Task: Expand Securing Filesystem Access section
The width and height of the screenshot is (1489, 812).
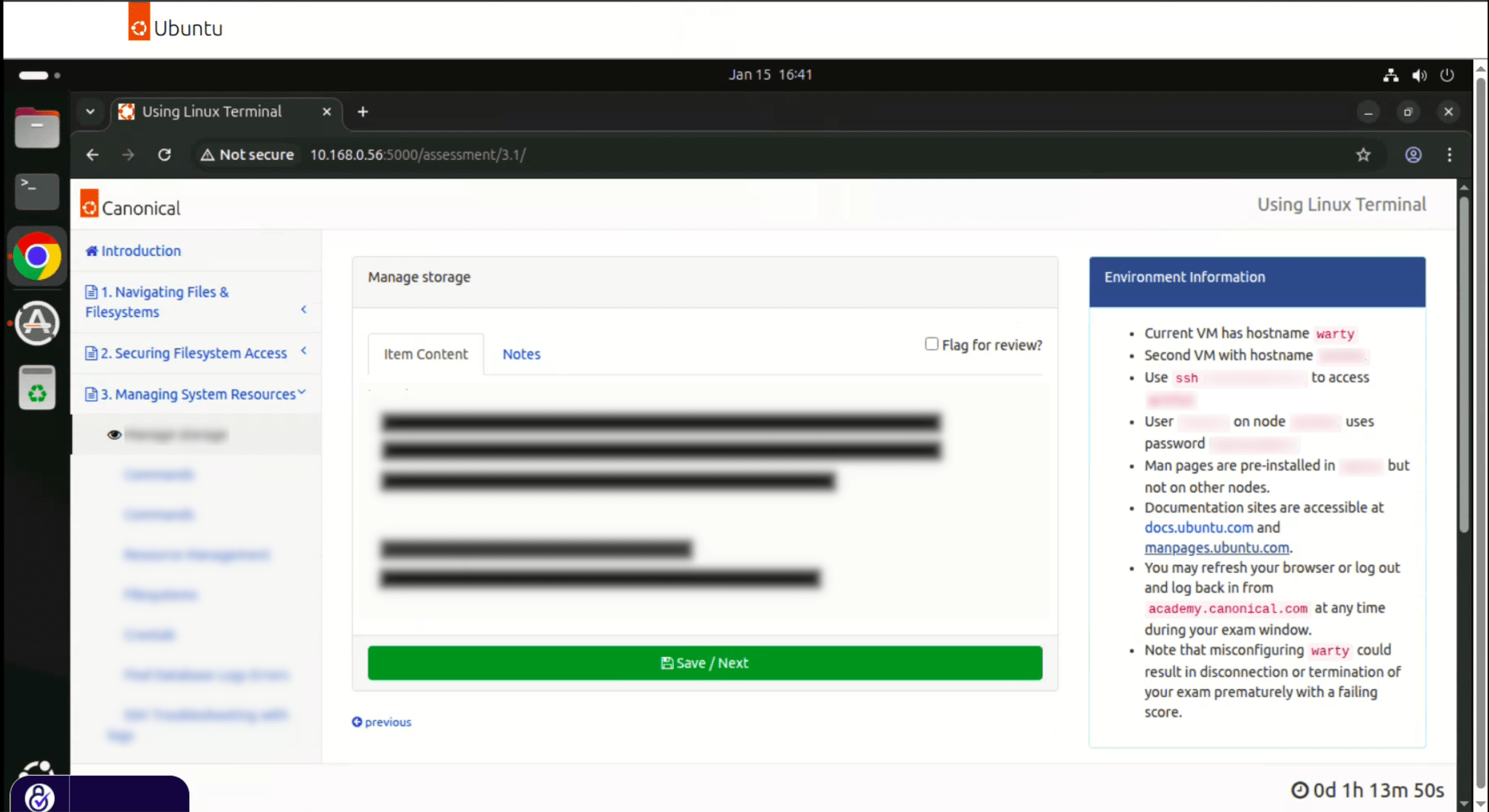Action: [303, 351]
